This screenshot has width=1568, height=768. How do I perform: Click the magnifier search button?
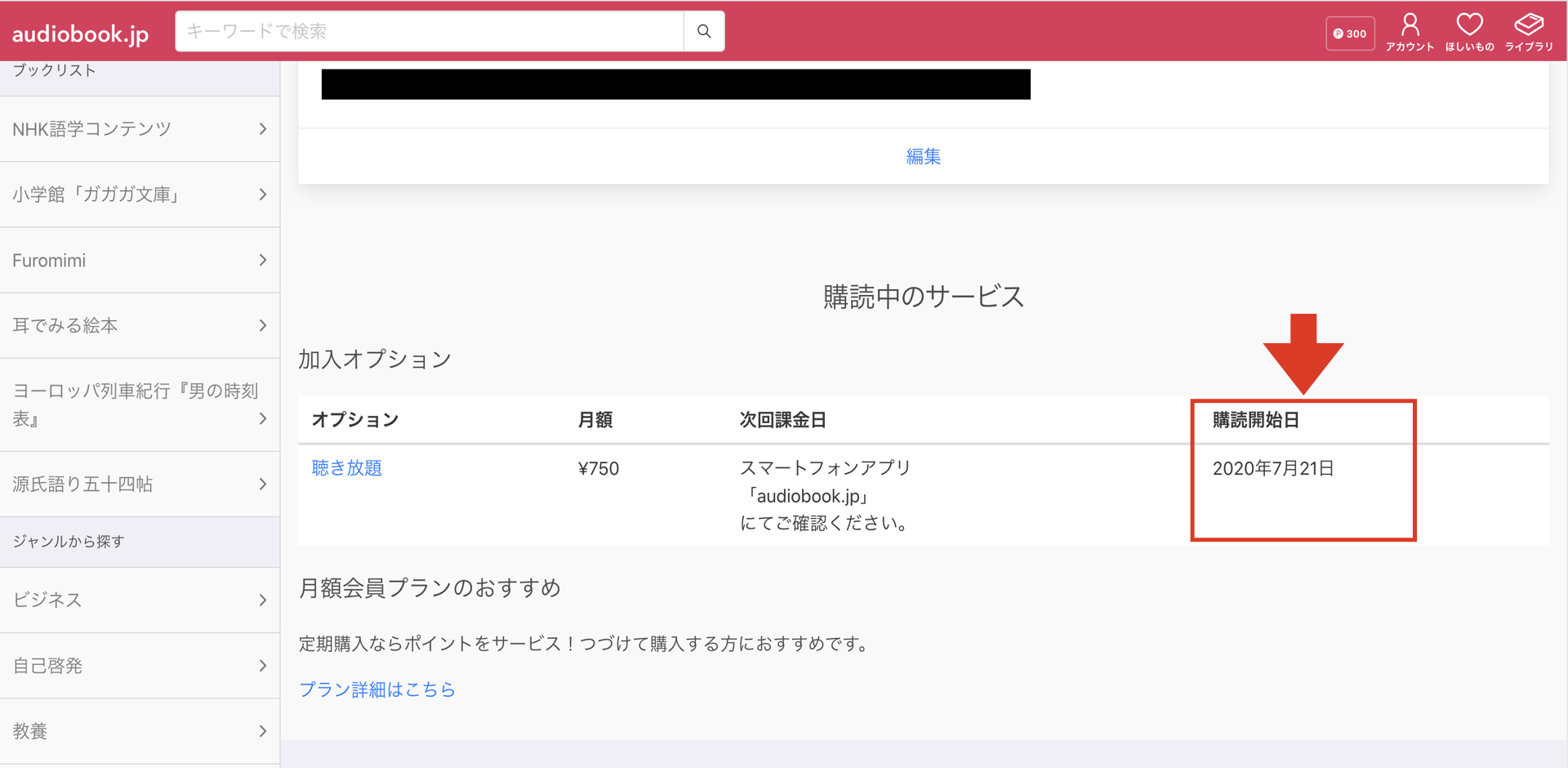tap(704, 31)
